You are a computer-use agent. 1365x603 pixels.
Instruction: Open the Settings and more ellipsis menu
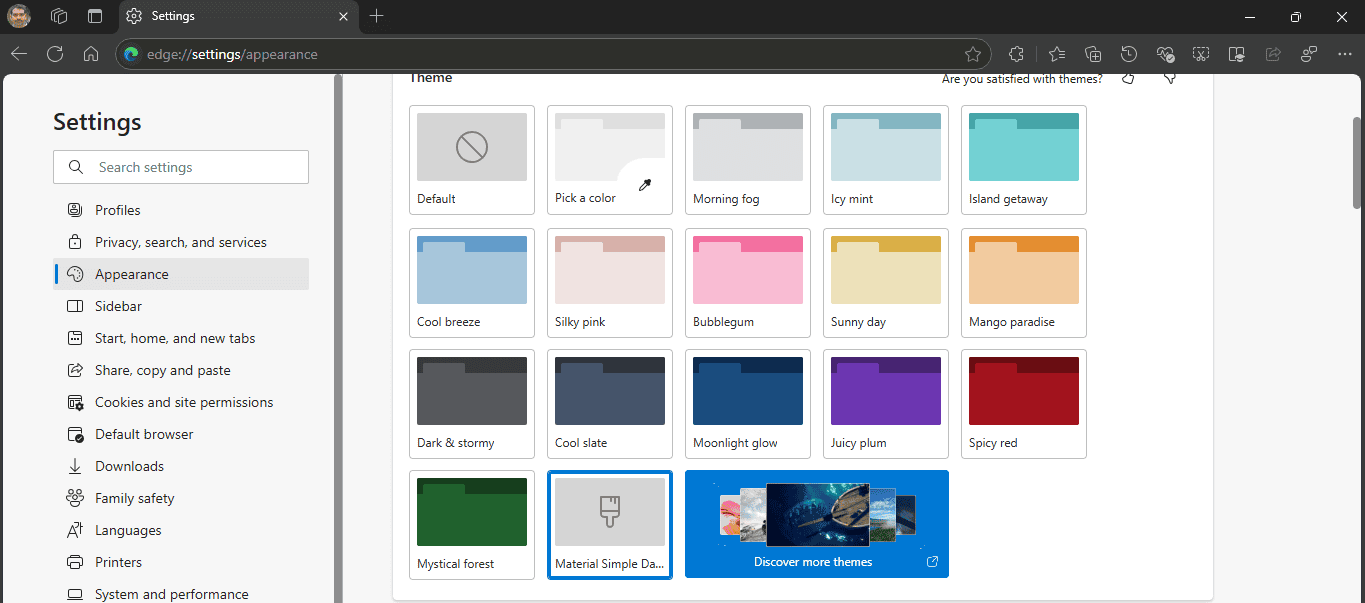1344,54
